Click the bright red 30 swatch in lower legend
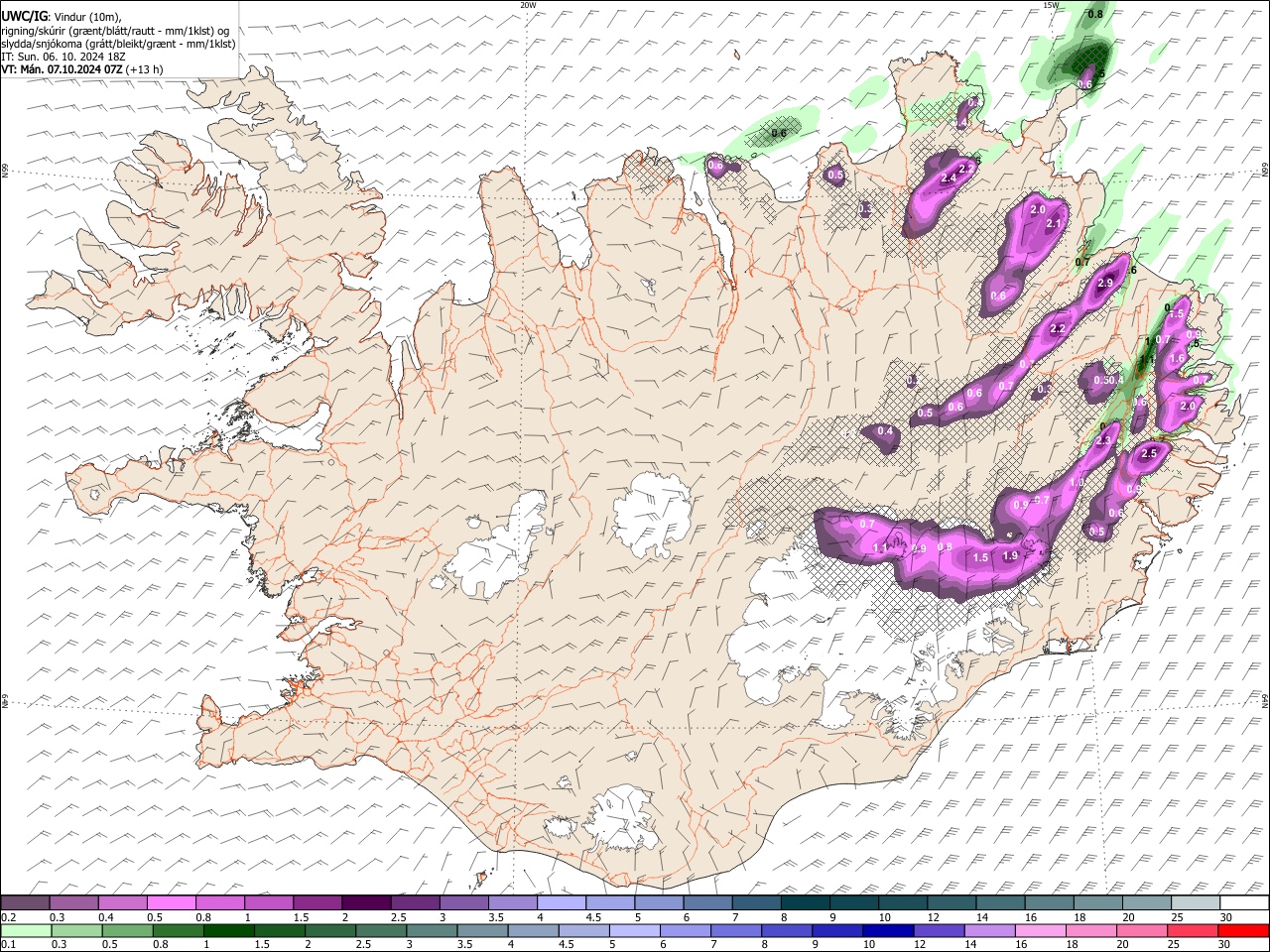Viewport: 1270px width, 952px height. [1243, 931]
